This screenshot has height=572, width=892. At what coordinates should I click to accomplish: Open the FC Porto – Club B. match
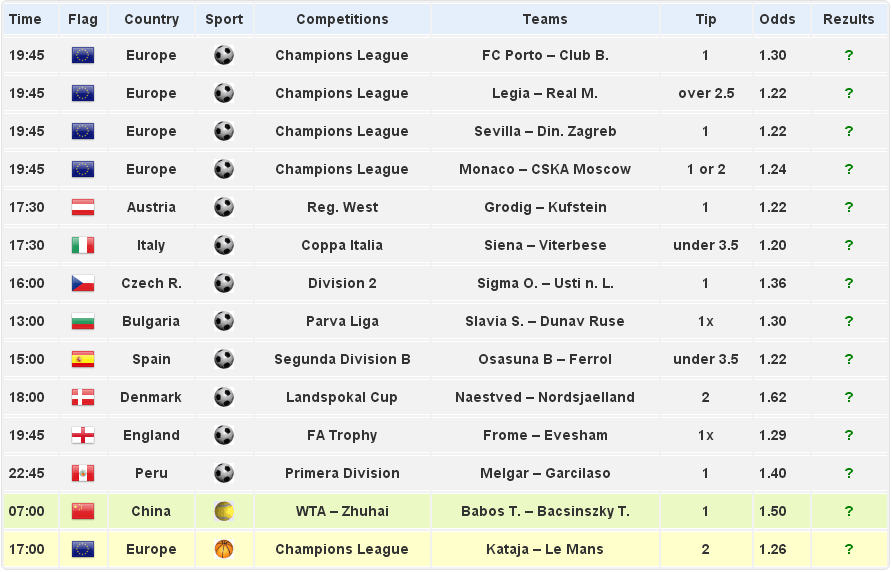pos(545,56)
